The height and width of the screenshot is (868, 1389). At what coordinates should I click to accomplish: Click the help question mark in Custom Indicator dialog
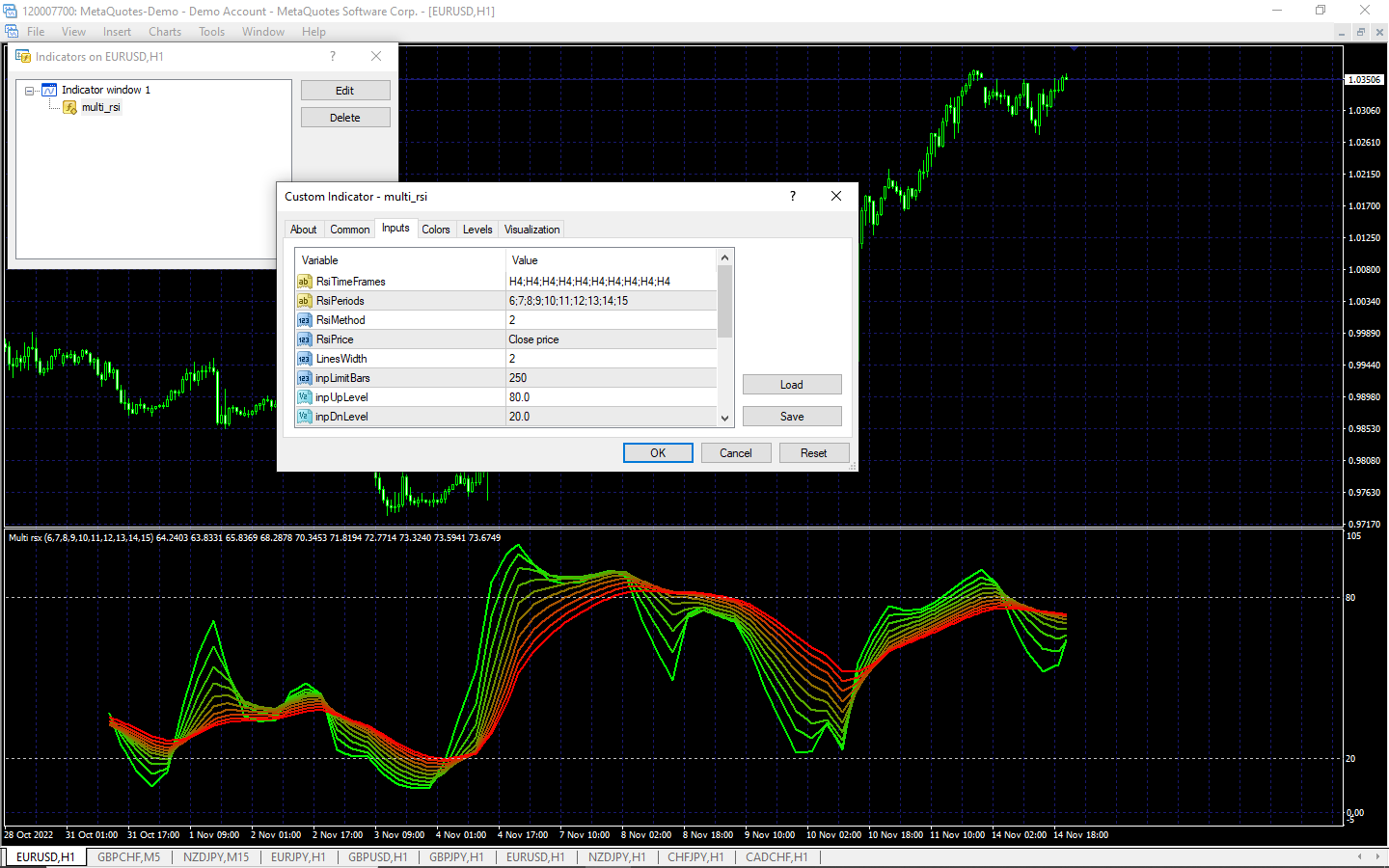(x=793, y=196)
